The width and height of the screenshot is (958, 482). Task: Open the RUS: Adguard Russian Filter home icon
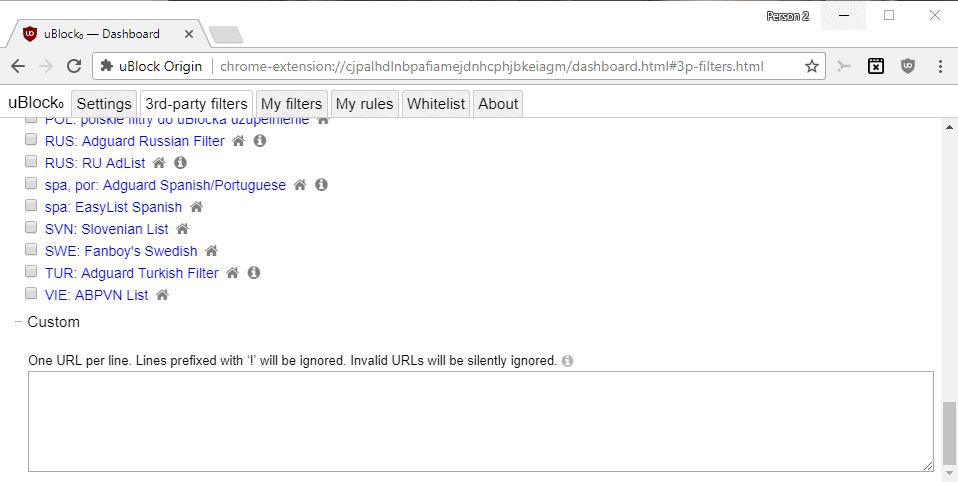pyautogui.click(x=238, y=141)
